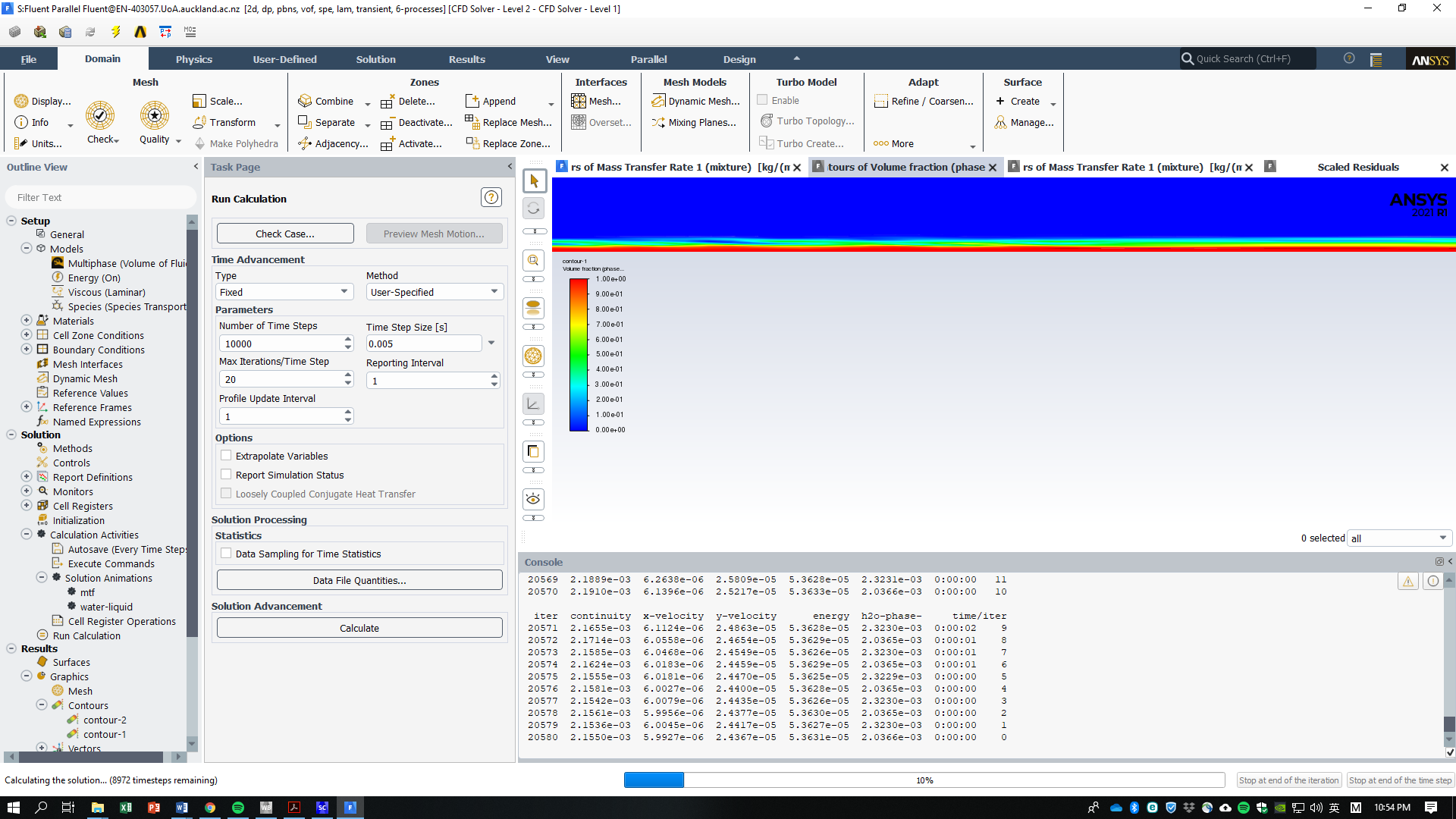
Task: Click the Run Calculation help icon
Action: pos(491,198)
